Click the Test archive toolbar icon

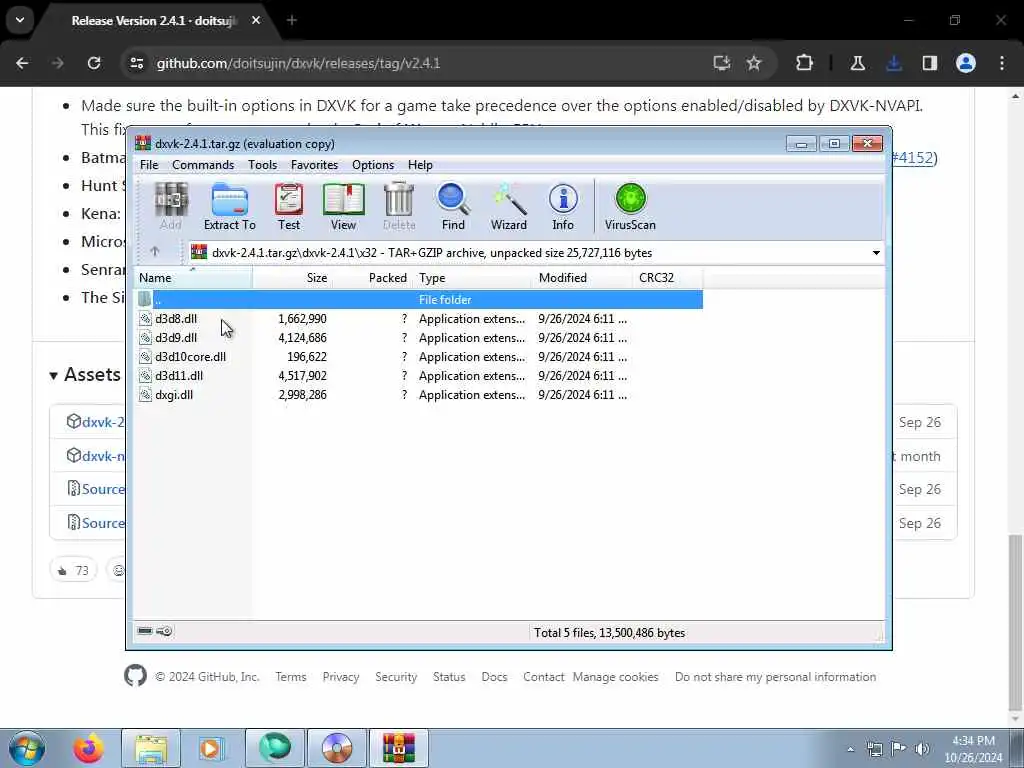pos(289,206)
